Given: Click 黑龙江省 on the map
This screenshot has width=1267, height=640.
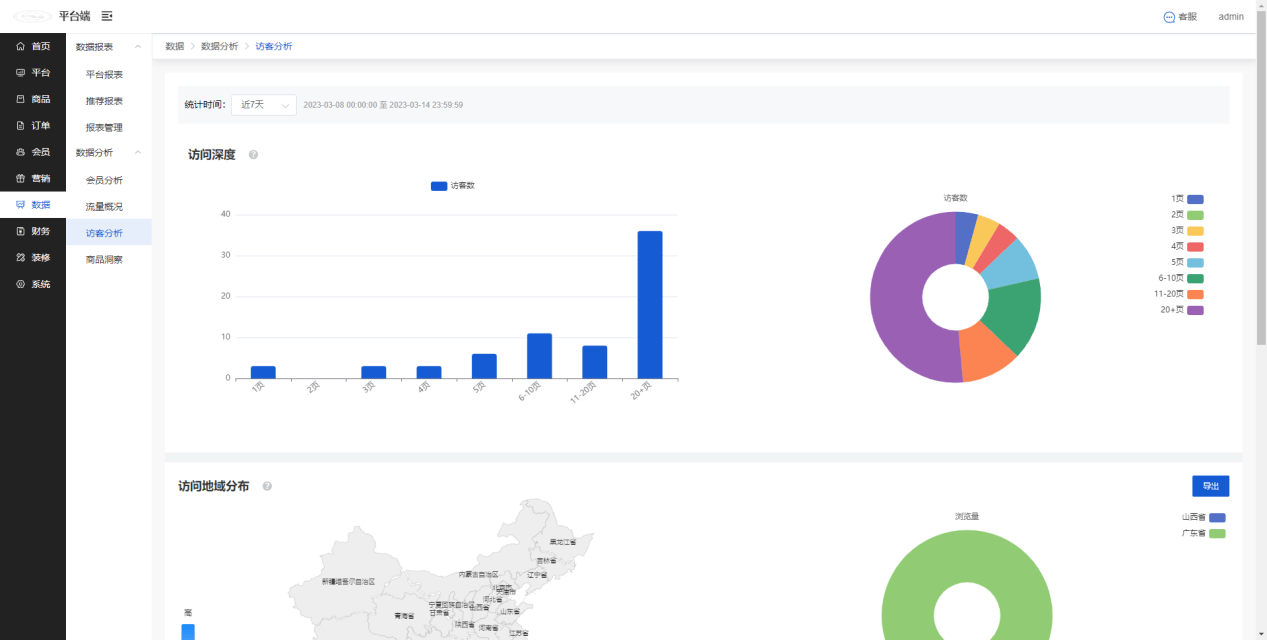Looking at the screenshot, I should 563,541.
